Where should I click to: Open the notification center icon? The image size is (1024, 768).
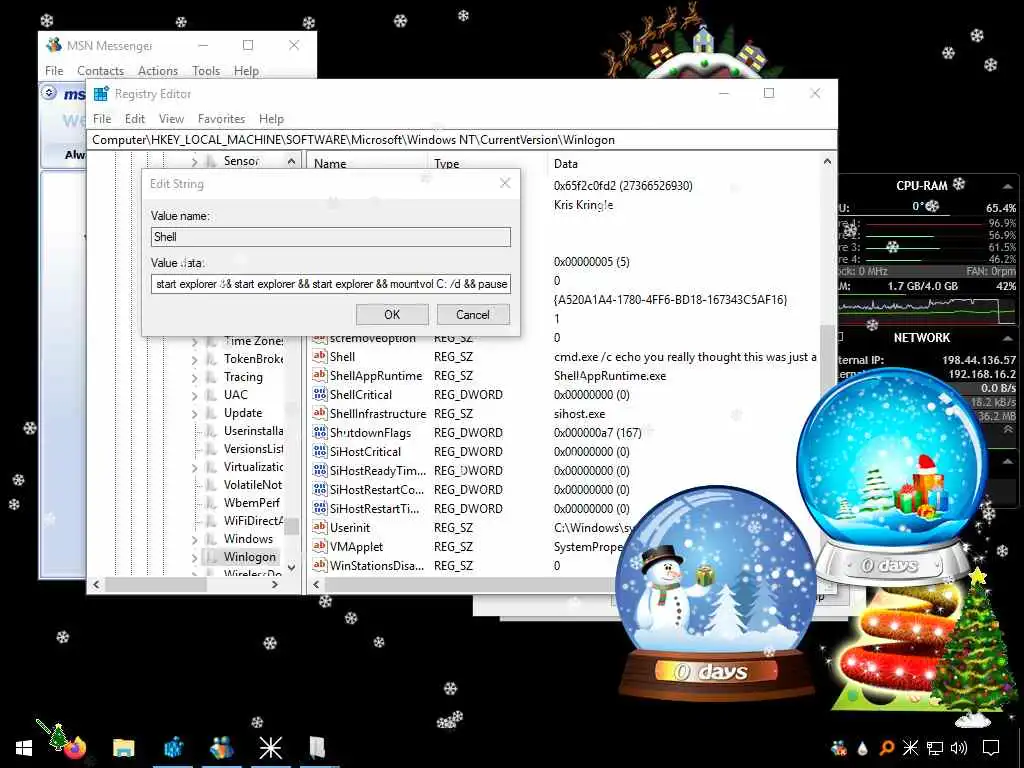[991, 748]
